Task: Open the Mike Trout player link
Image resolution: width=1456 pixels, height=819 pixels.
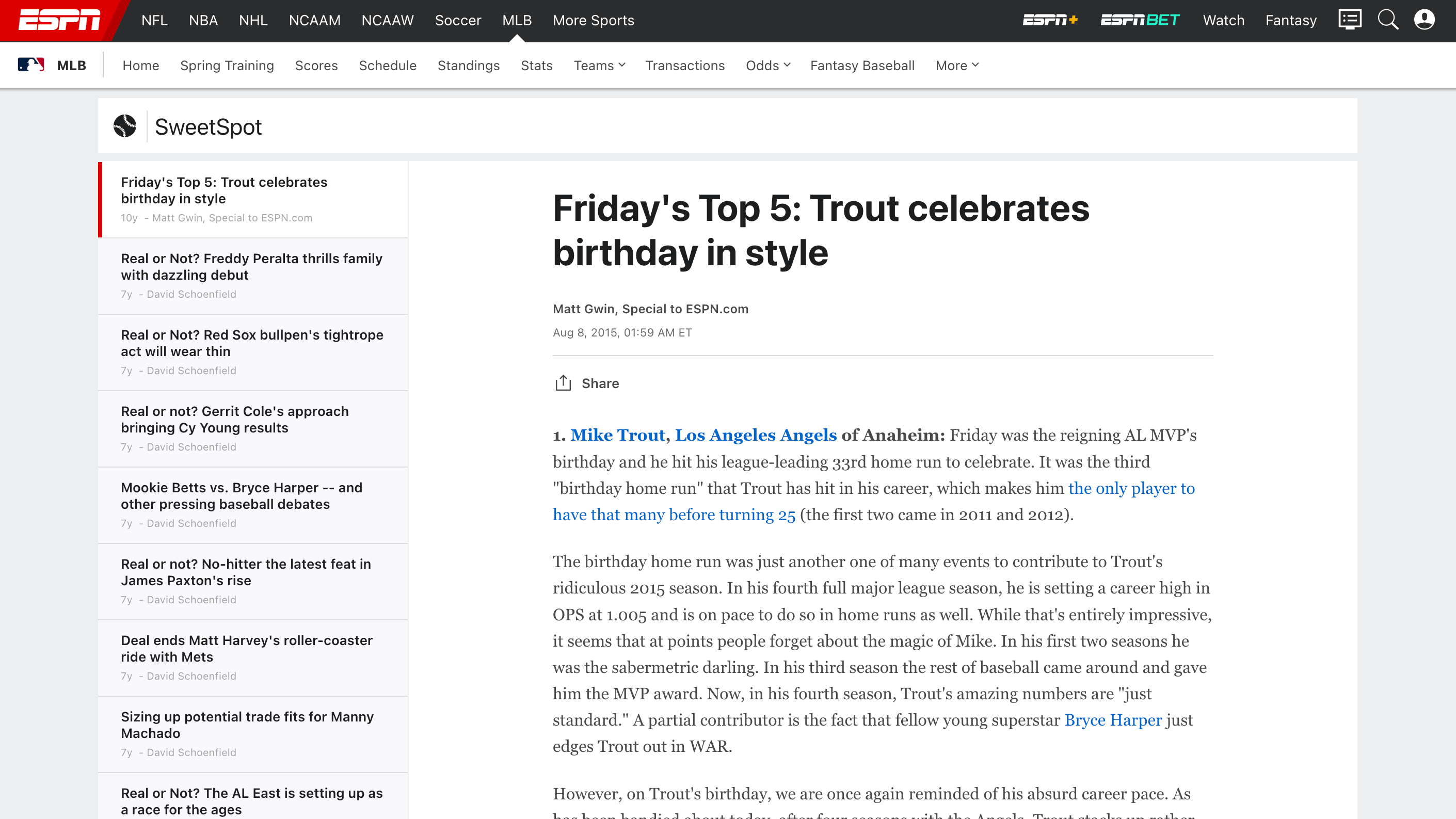Action: pos(618,435)
